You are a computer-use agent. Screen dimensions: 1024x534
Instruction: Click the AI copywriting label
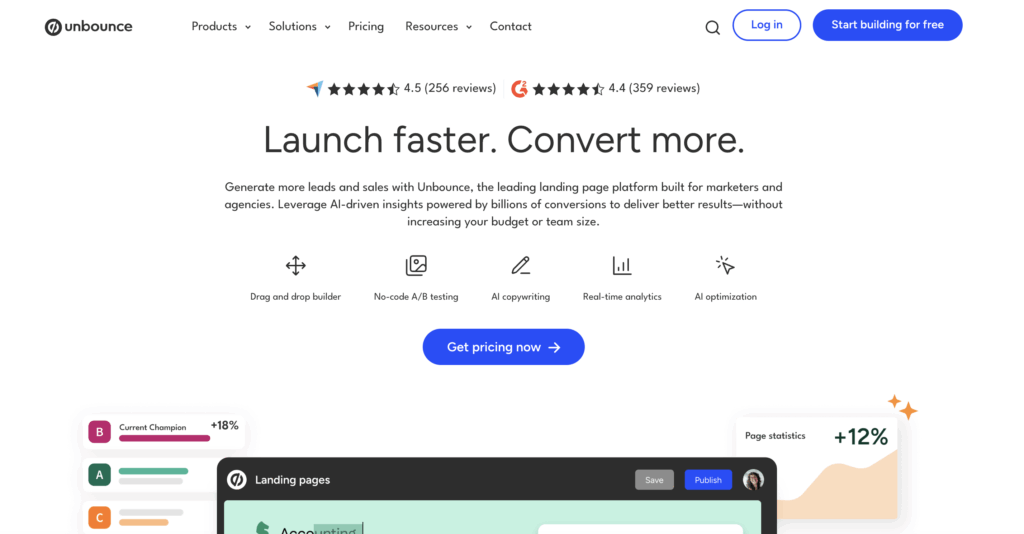point(520,296)
